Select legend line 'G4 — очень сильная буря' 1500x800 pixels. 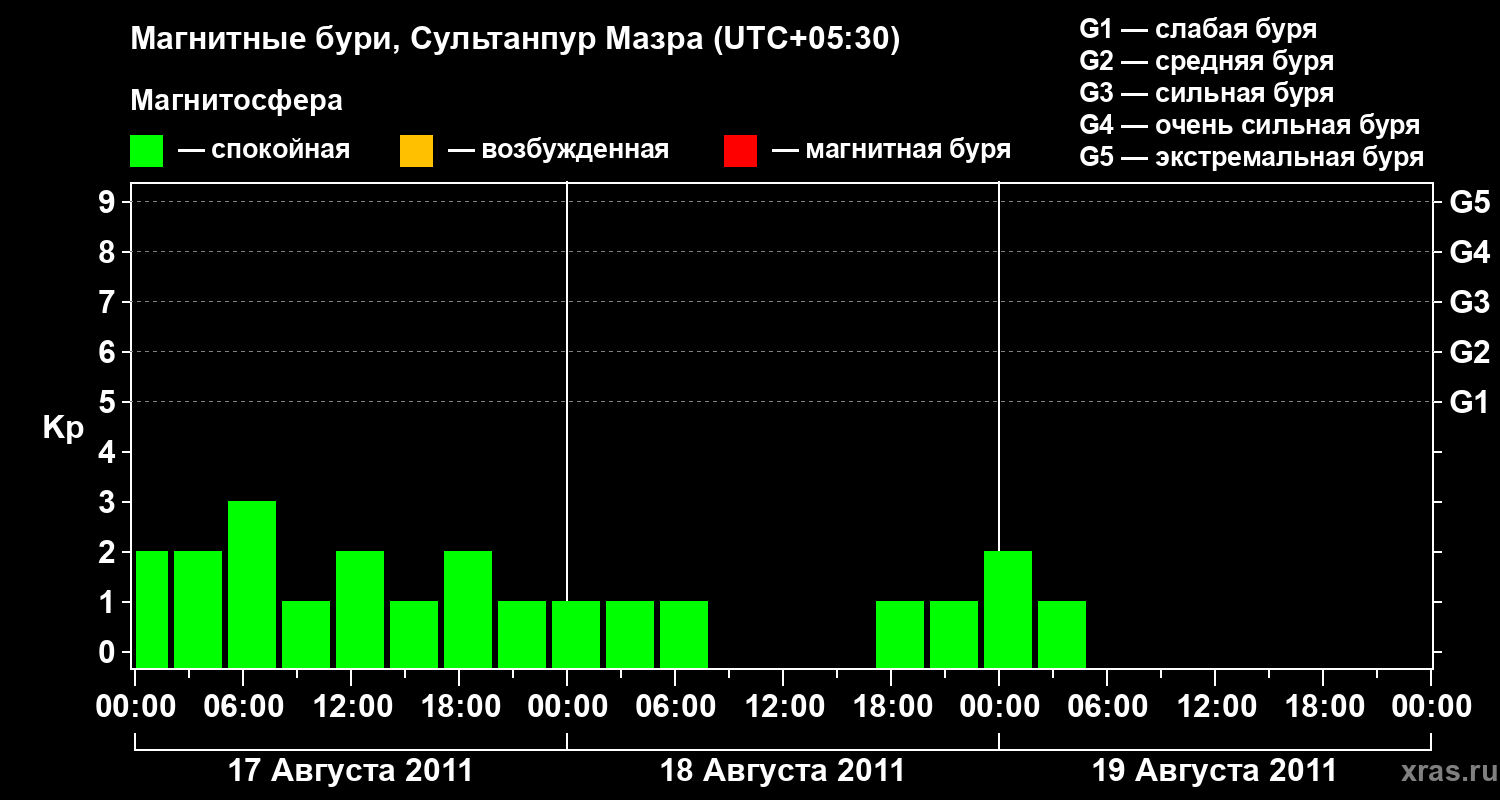pyautogui.click(x=1250, y=125)
